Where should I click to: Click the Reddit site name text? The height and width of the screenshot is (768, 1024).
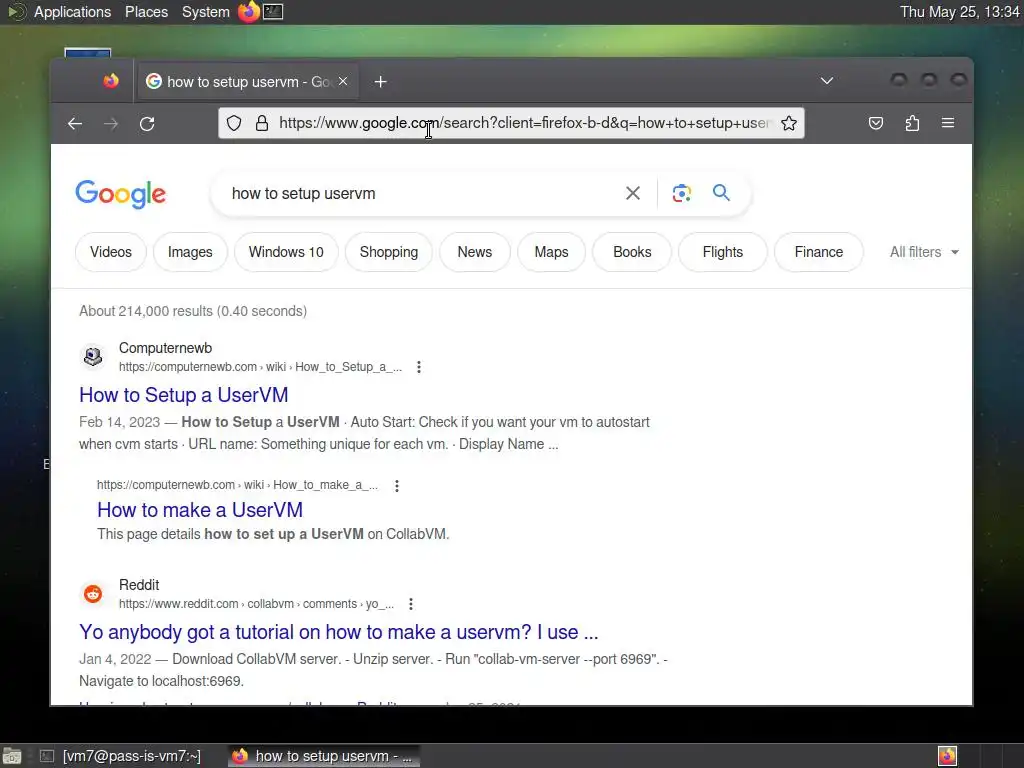tap(139, 585)
